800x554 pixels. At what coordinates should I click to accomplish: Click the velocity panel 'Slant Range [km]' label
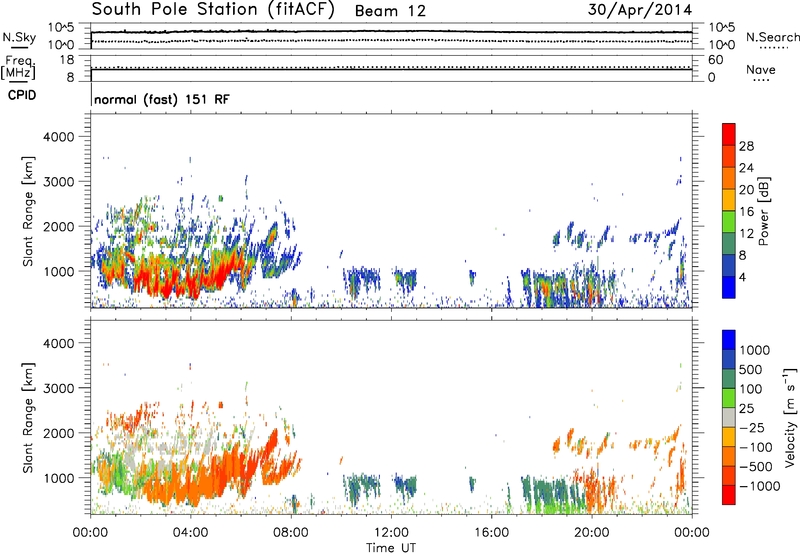tap(28, 418)
